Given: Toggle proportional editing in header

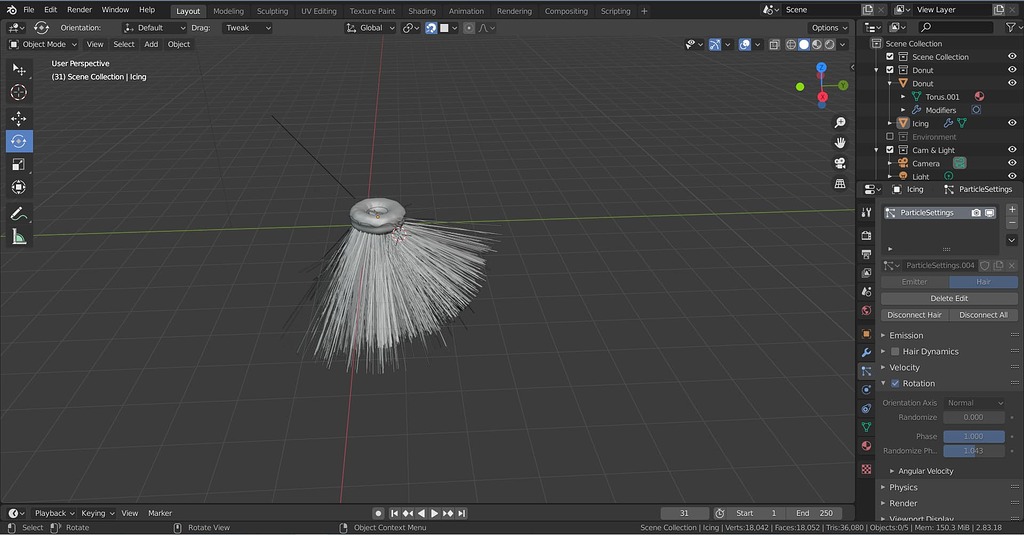Looking at the screenshot, I should coord(469,28).
